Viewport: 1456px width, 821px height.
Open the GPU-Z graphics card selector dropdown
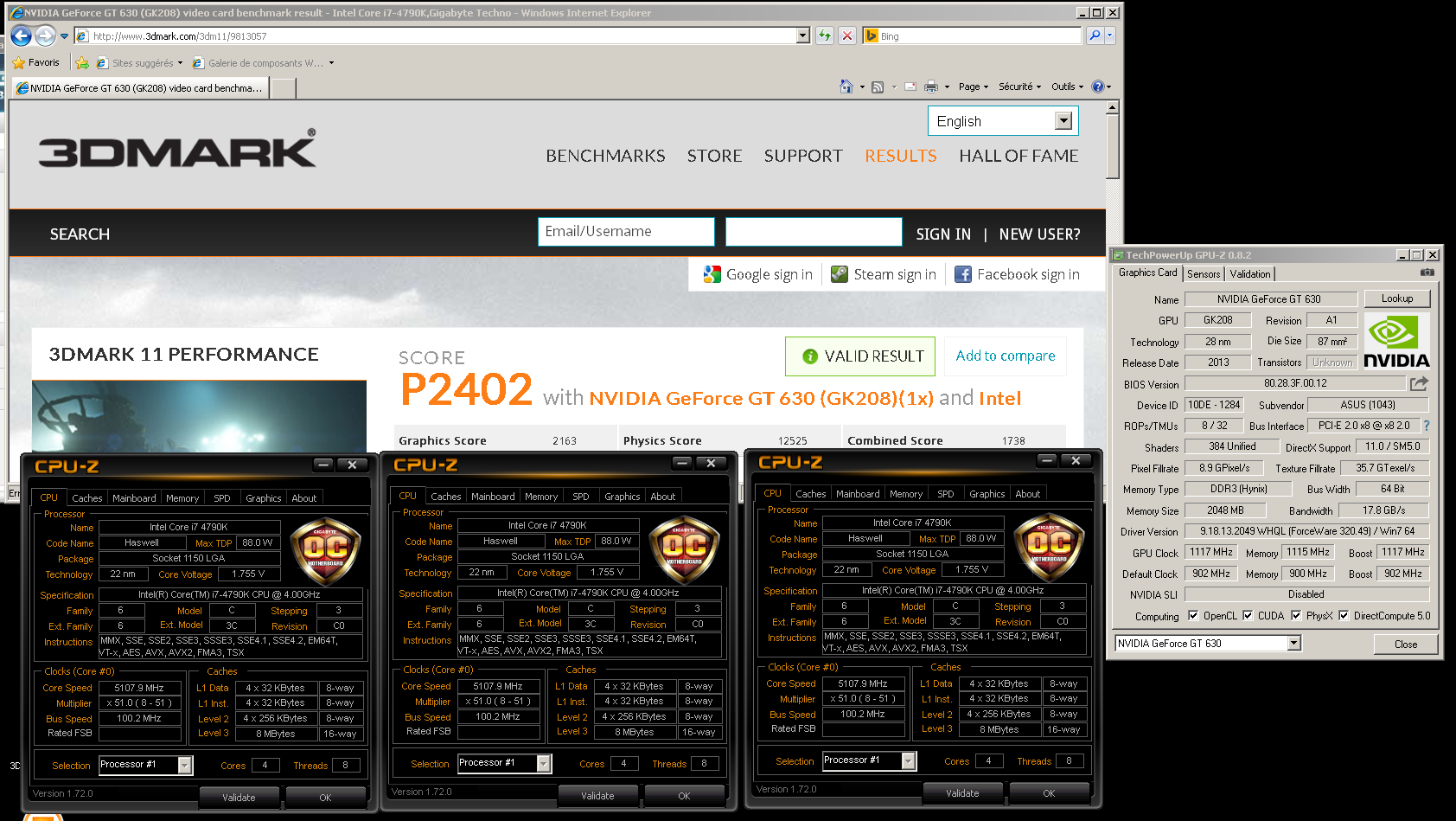coord(1294,643)
